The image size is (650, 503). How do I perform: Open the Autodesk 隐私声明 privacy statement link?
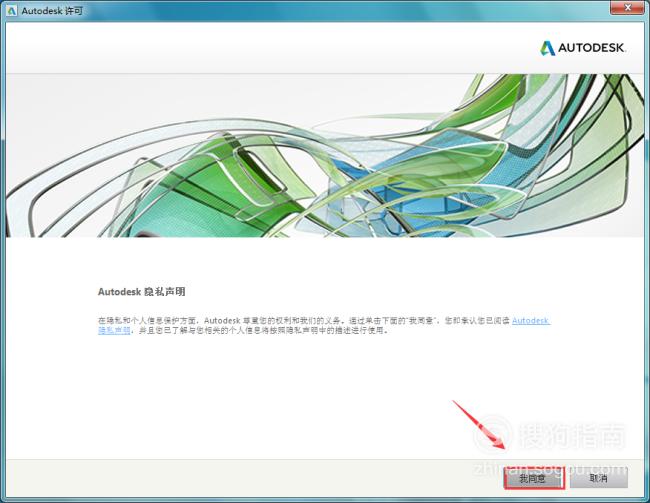(x=531, y=321)
